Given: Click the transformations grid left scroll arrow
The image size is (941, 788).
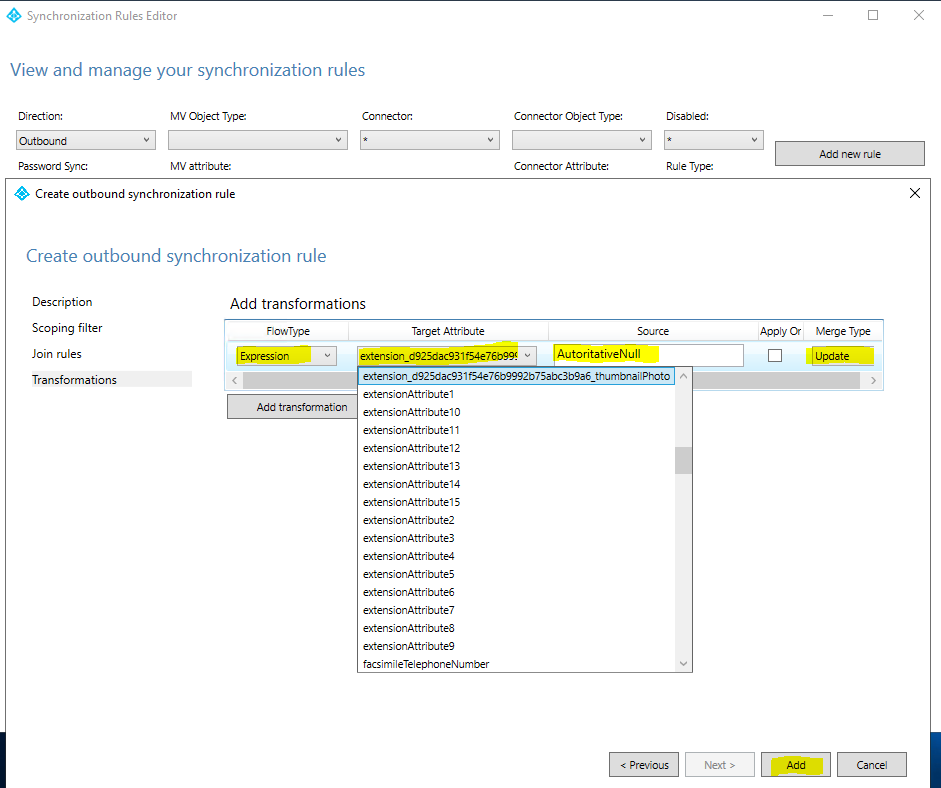Looking at the screenshot, I should [x=235, y=380].
